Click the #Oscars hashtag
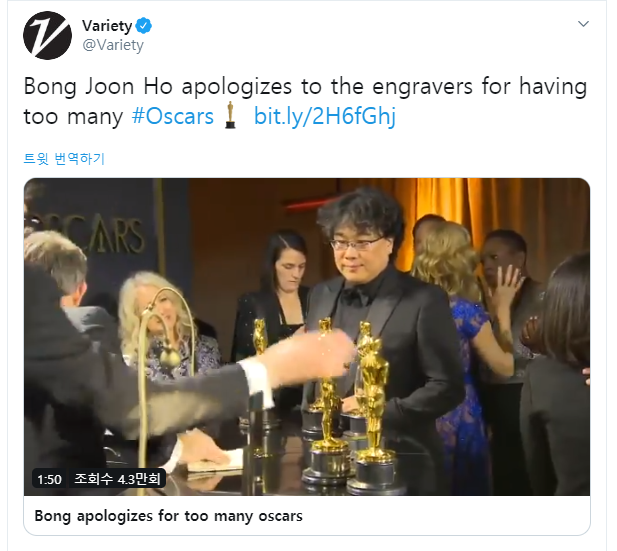This screenshot has width=617, height=551. pos(172,116)
